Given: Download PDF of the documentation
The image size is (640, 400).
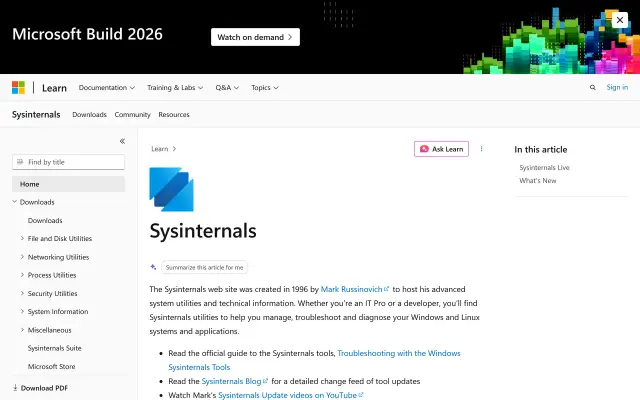Looking at the screenshot, I should 40,388.
